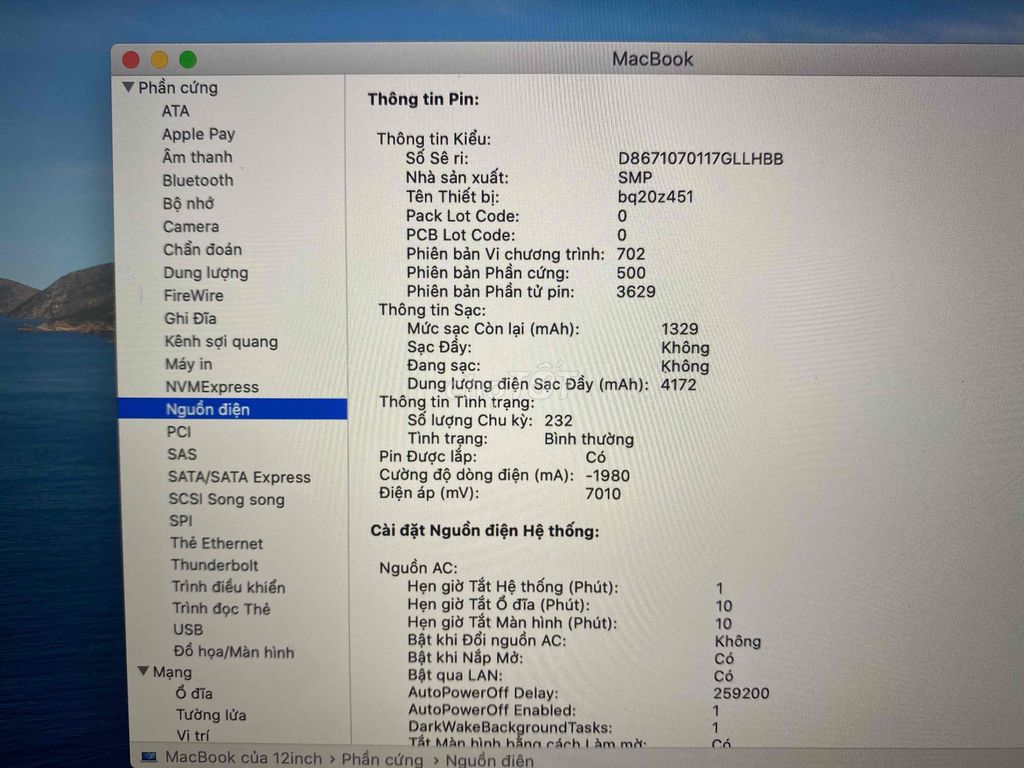Collapse the Phần cứng section triangle

coord(128,88)
